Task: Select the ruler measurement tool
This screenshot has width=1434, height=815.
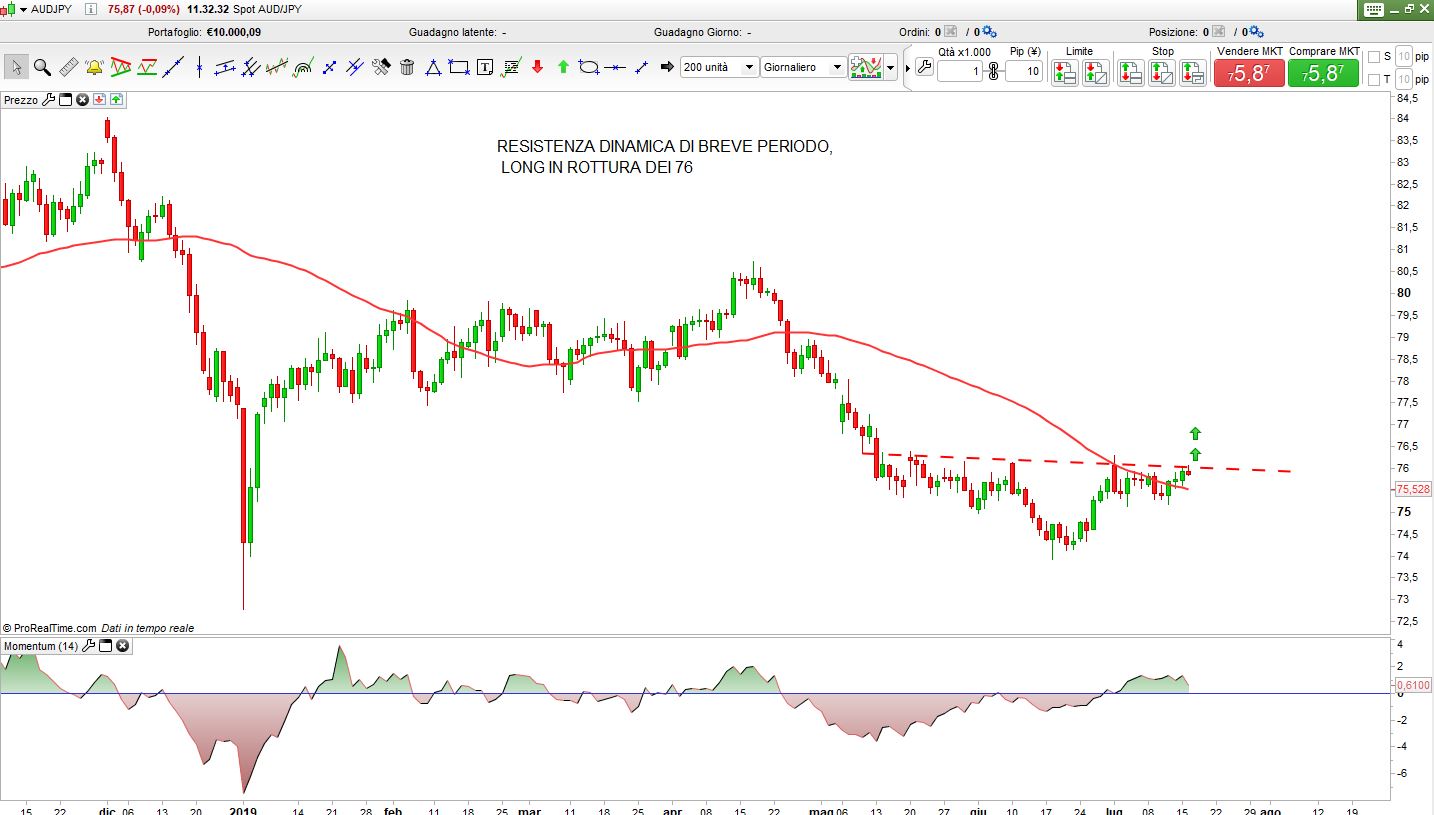Action: tap(68, 67)
